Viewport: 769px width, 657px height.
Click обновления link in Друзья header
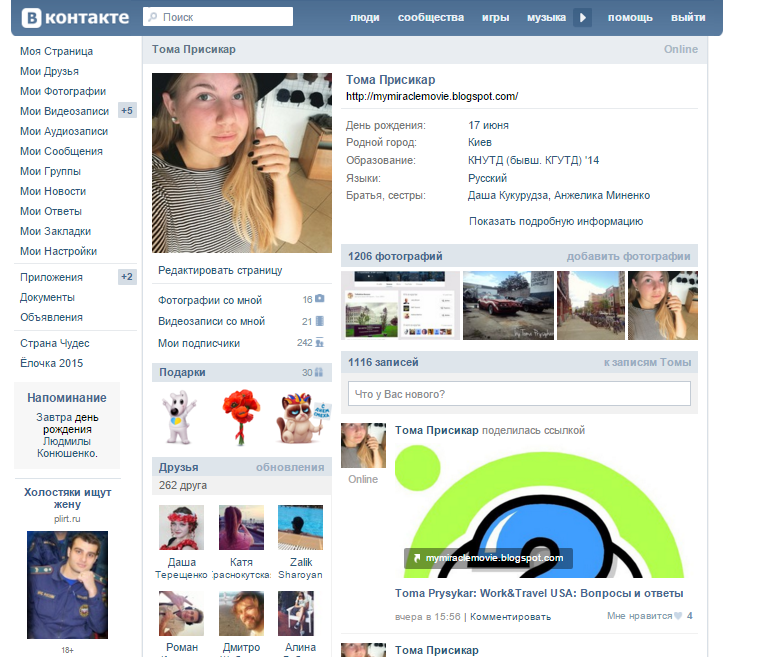290,467
